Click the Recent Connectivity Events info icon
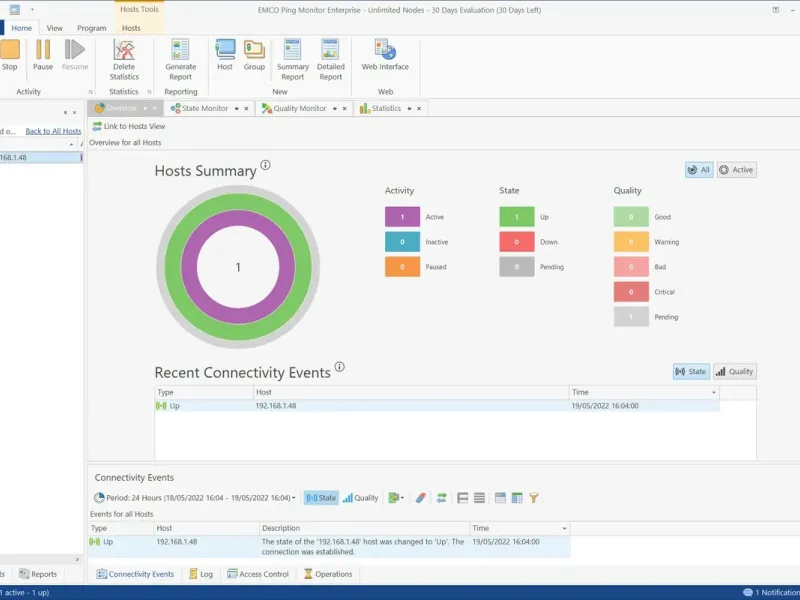The height and width of the screenshot is (600, 800). (x=340, y=367)
